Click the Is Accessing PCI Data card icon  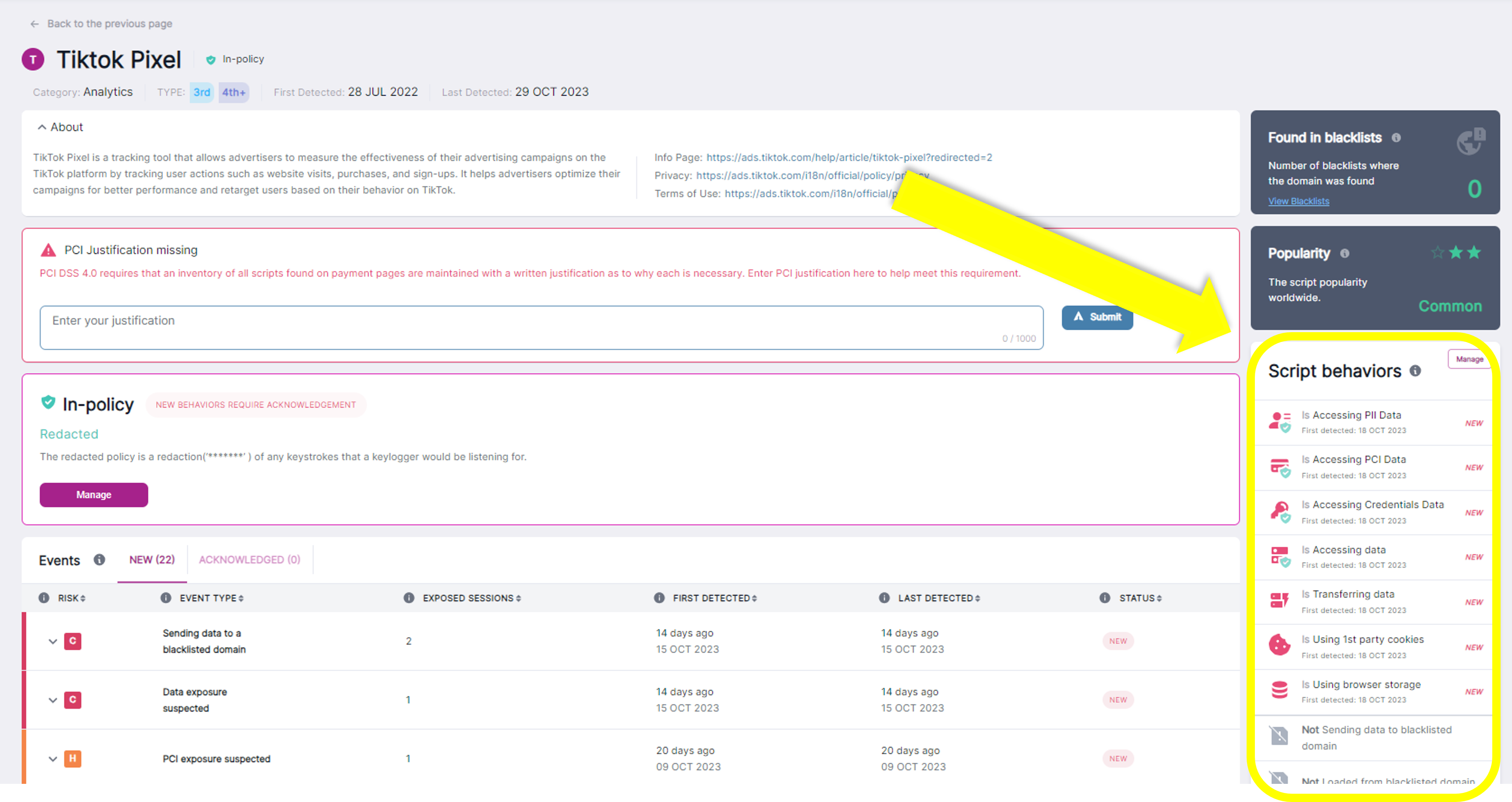tap(1280, 467)
